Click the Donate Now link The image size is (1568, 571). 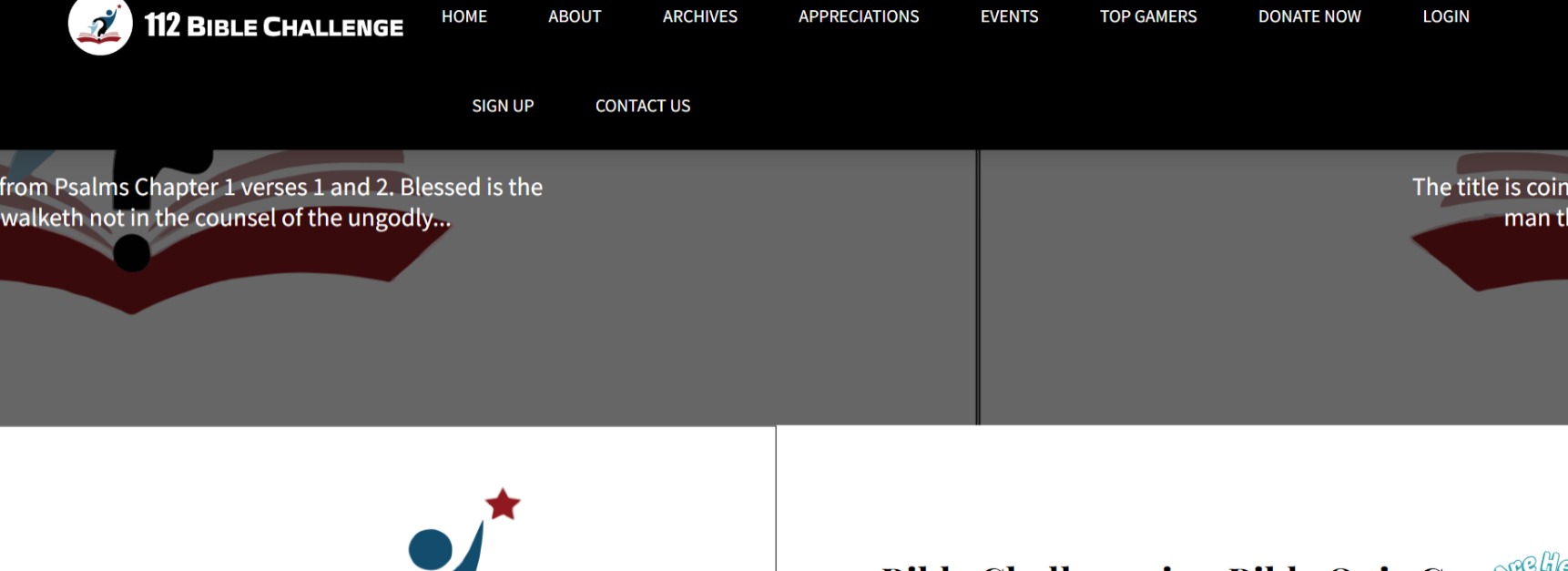click(x=1309, y=16)
